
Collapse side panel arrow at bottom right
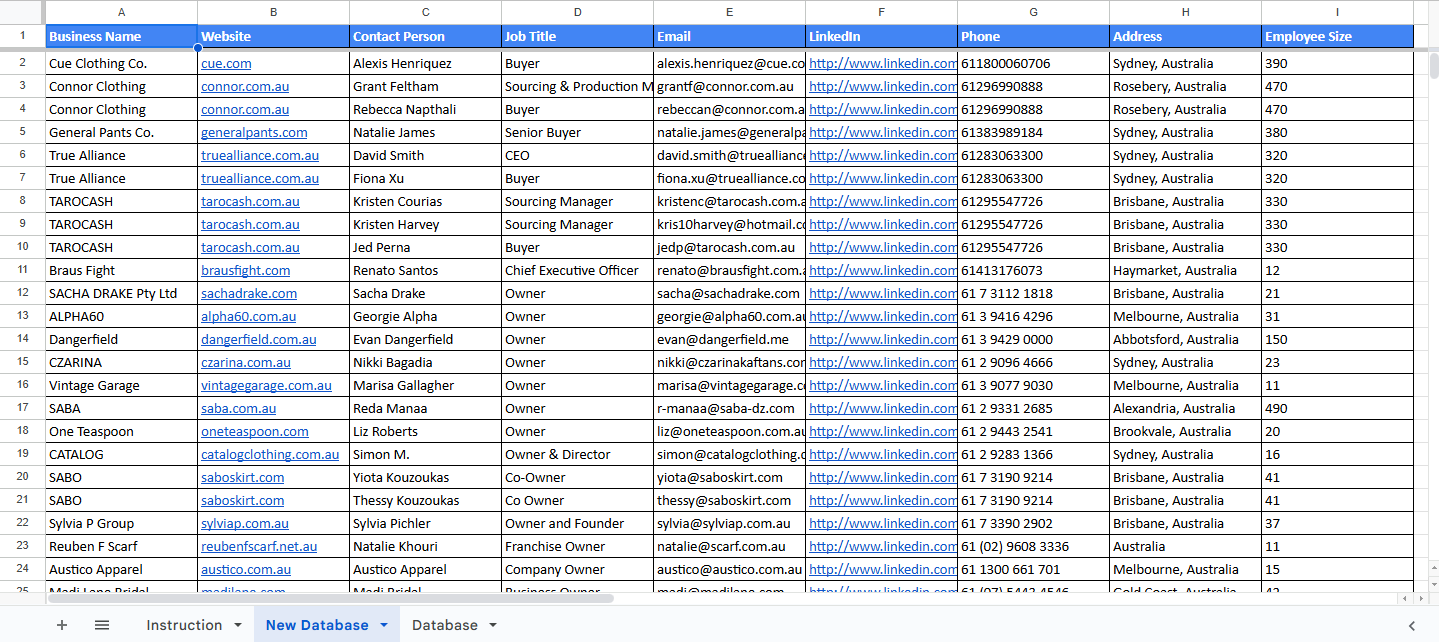coord(1412,625)
